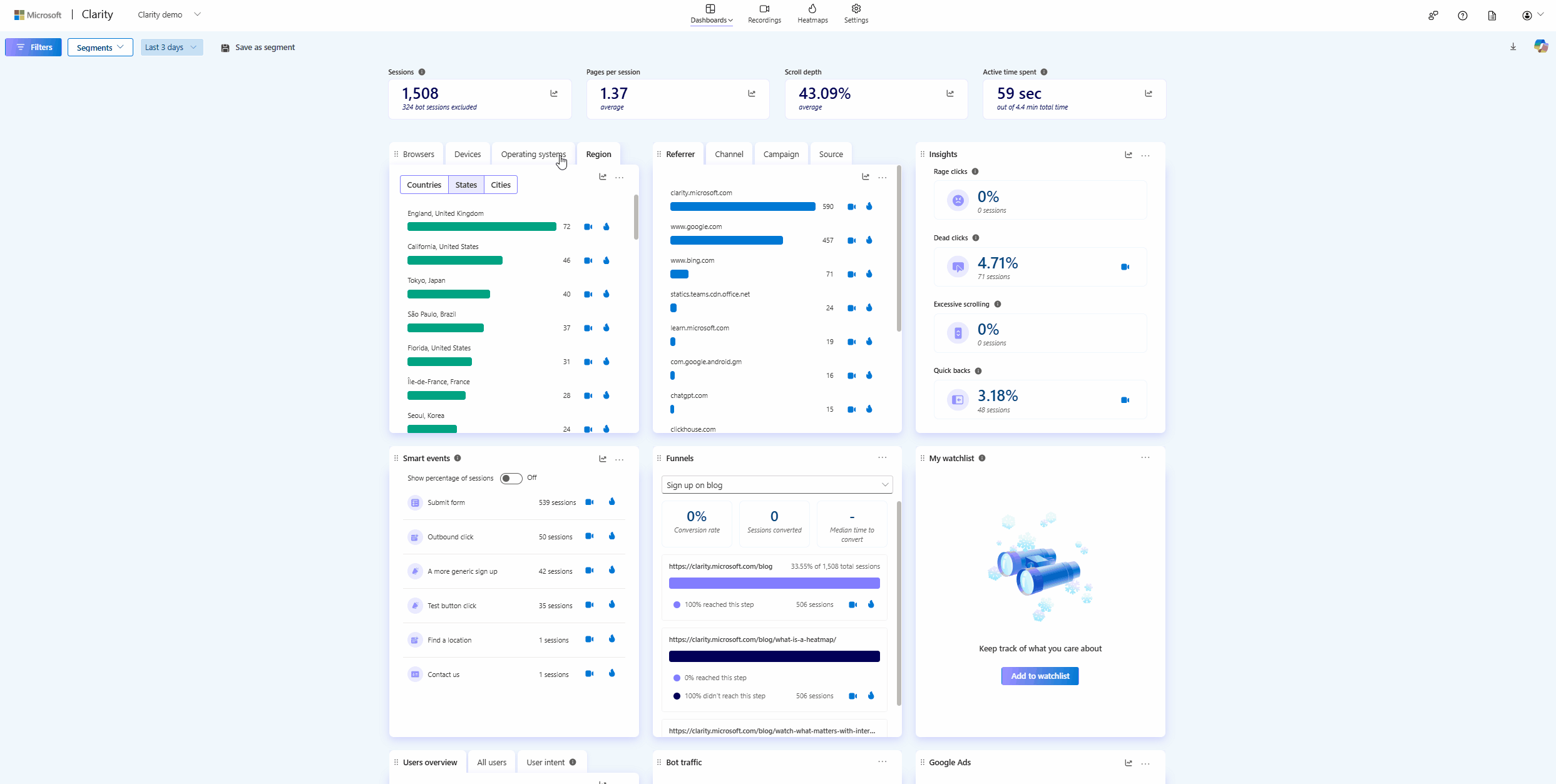1556x784 pixels.
Task: Open more options for Funnels card
Action: [883, 457]
